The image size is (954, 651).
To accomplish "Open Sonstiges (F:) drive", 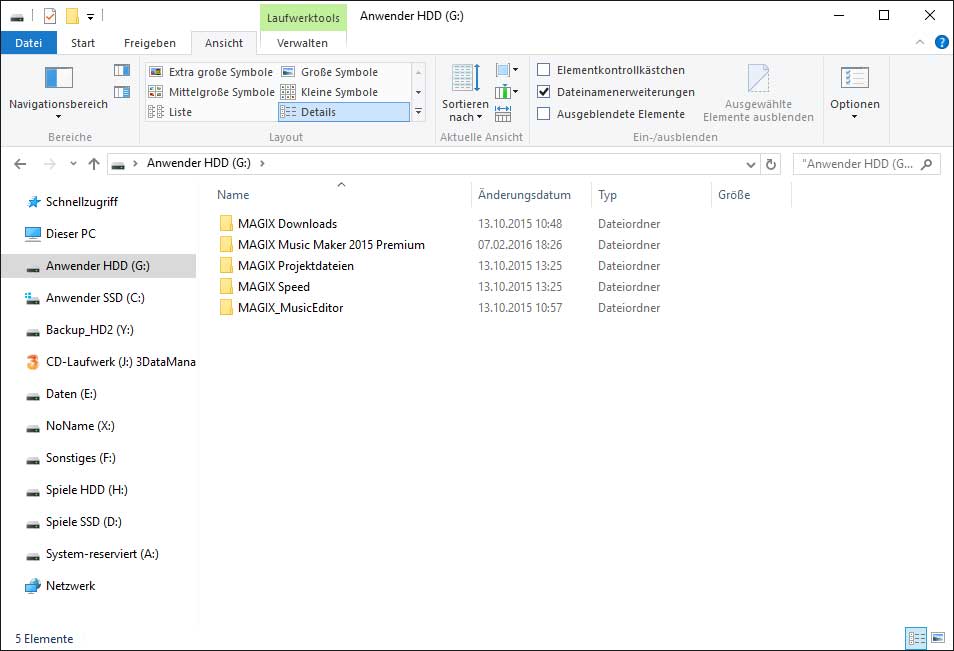I will click(80, 458).
